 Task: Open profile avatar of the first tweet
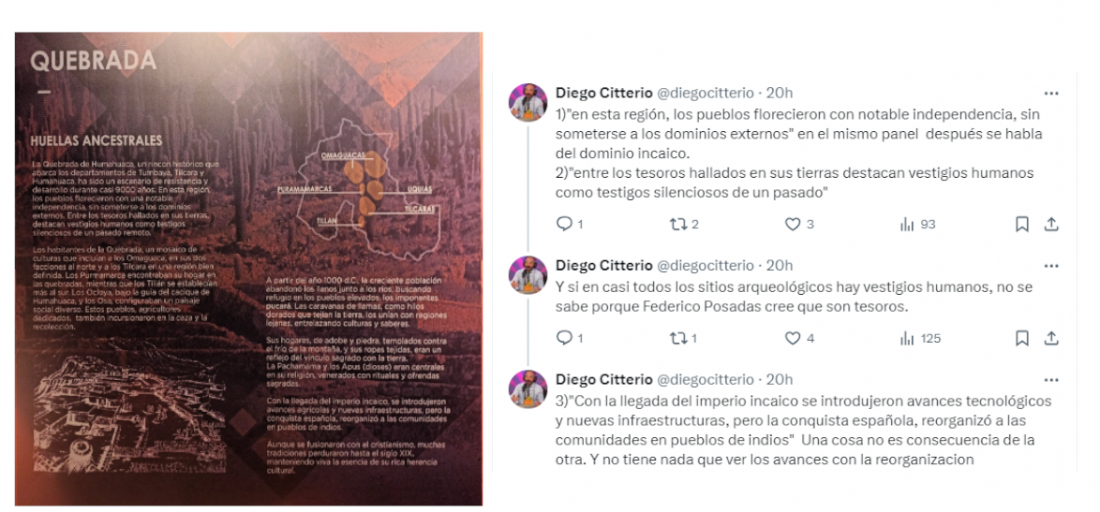click(x=528, y=102)
